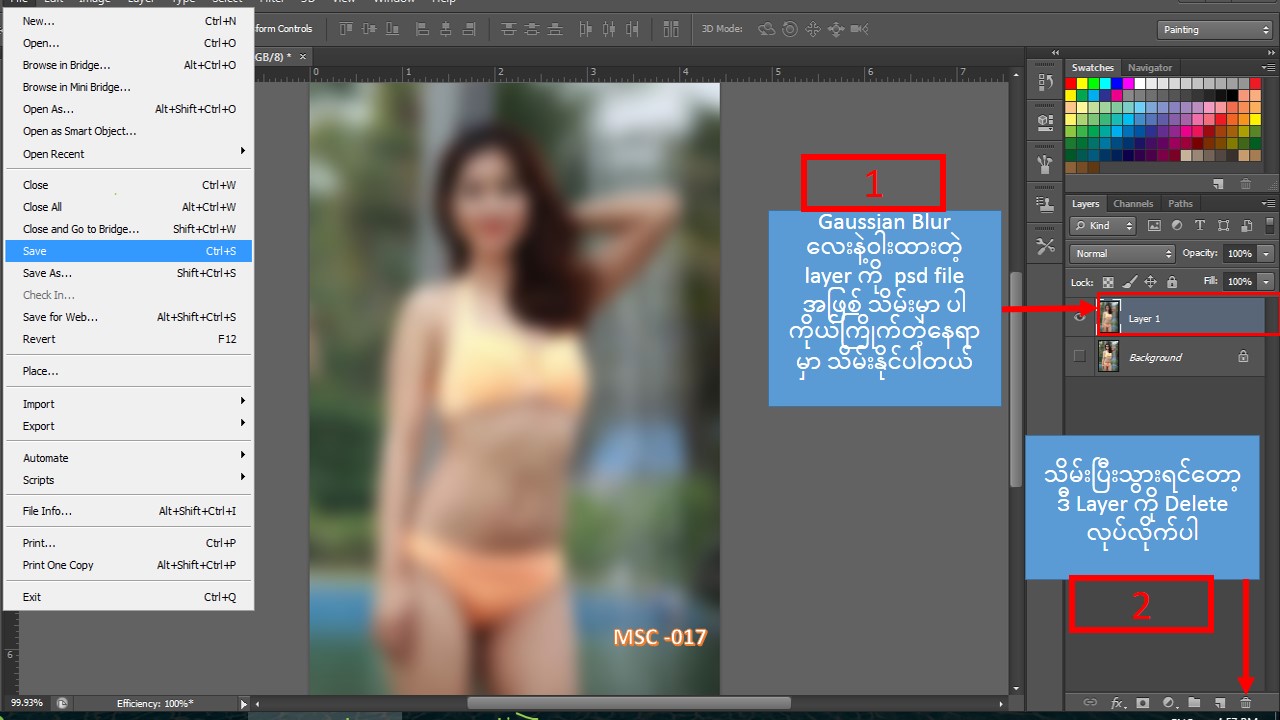The width and height of the screenshot is (1280, 720).
Task: Expand the Open Recent submenu
Action: pos(128,154)
